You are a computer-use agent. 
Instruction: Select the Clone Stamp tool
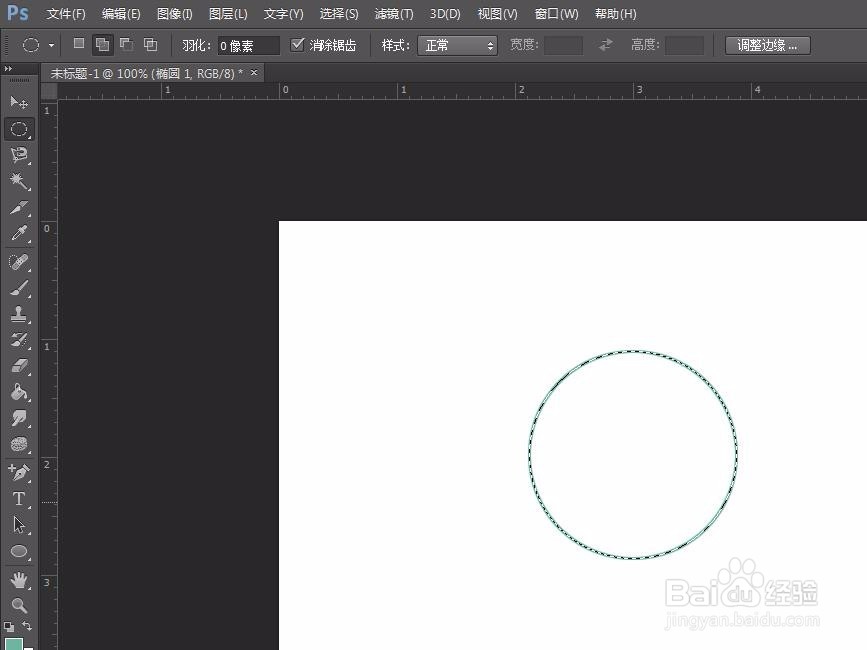tap(19, 314)
